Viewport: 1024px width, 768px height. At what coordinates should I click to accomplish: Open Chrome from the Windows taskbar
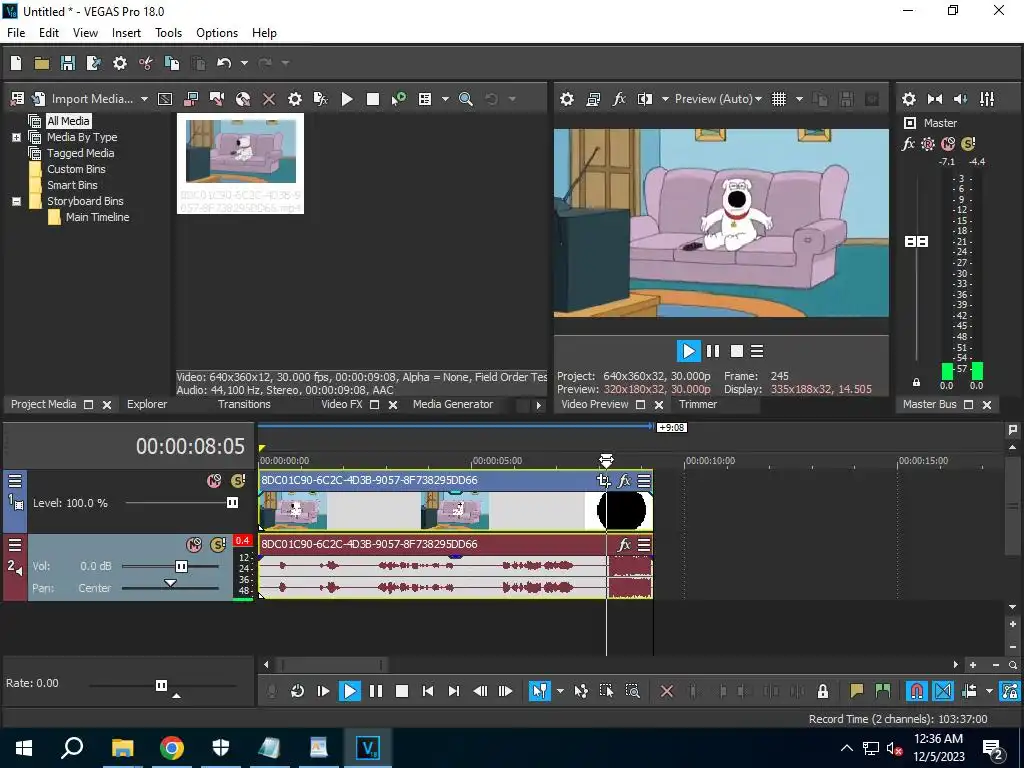172,748
